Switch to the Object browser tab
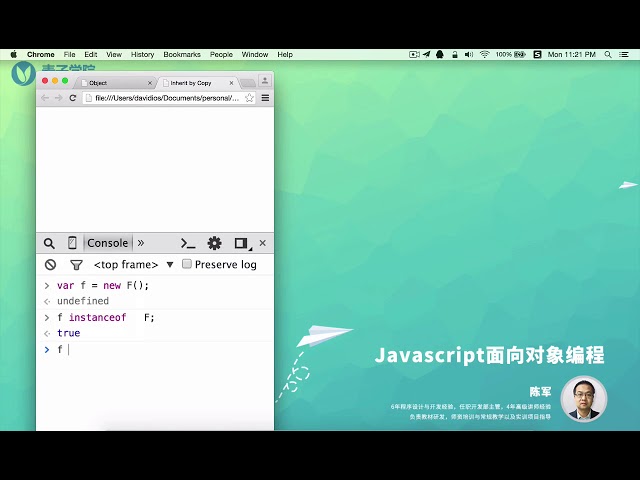This screenshot has width=640, height=480. click(114, 83)
